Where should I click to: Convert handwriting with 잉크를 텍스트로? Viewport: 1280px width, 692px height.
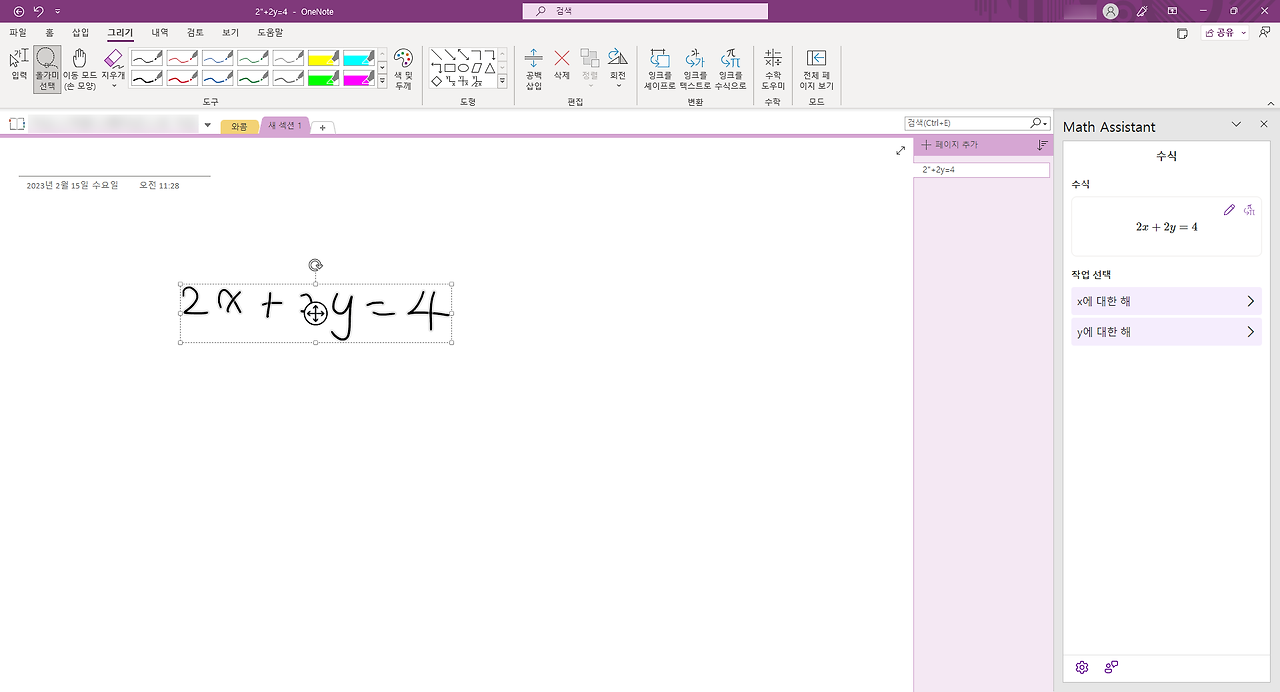pyautogui.click(x=694, y=68)
